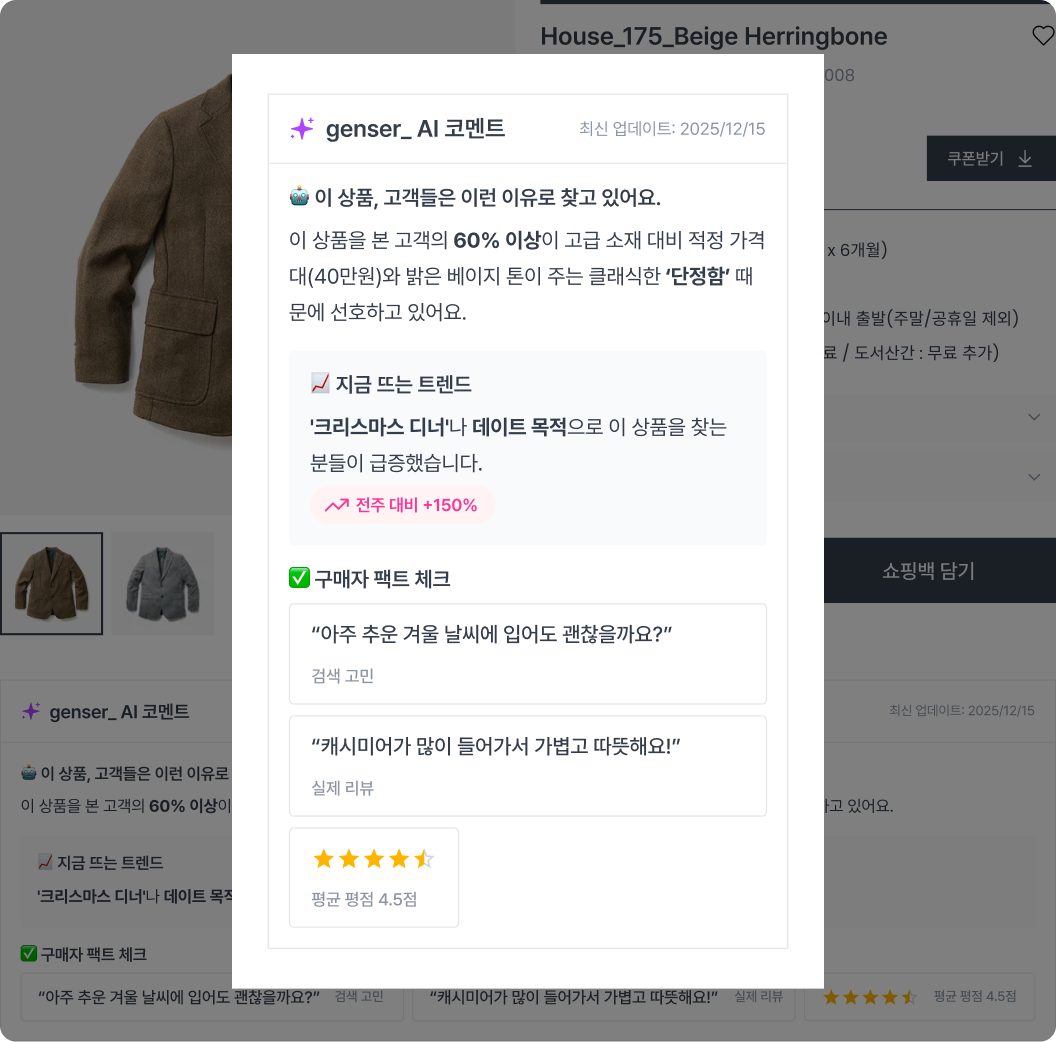The image size is (1056, 1042).
Task: Expand the first option dropdown chevron
Action: 1034,417
